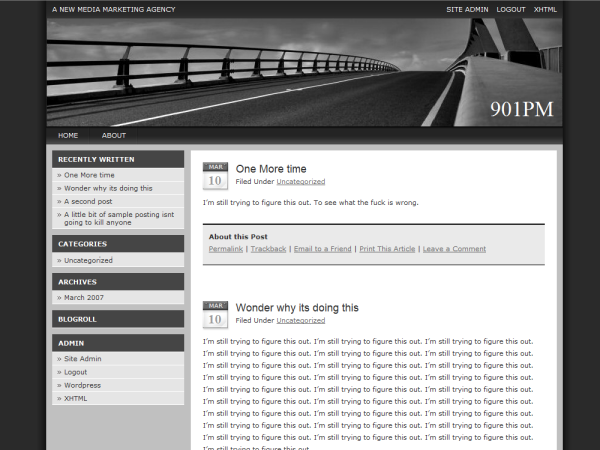Screen dimensions: 600x450
Task: Click Wordpress in the Admin sidebar
Action: click(82, 385)
